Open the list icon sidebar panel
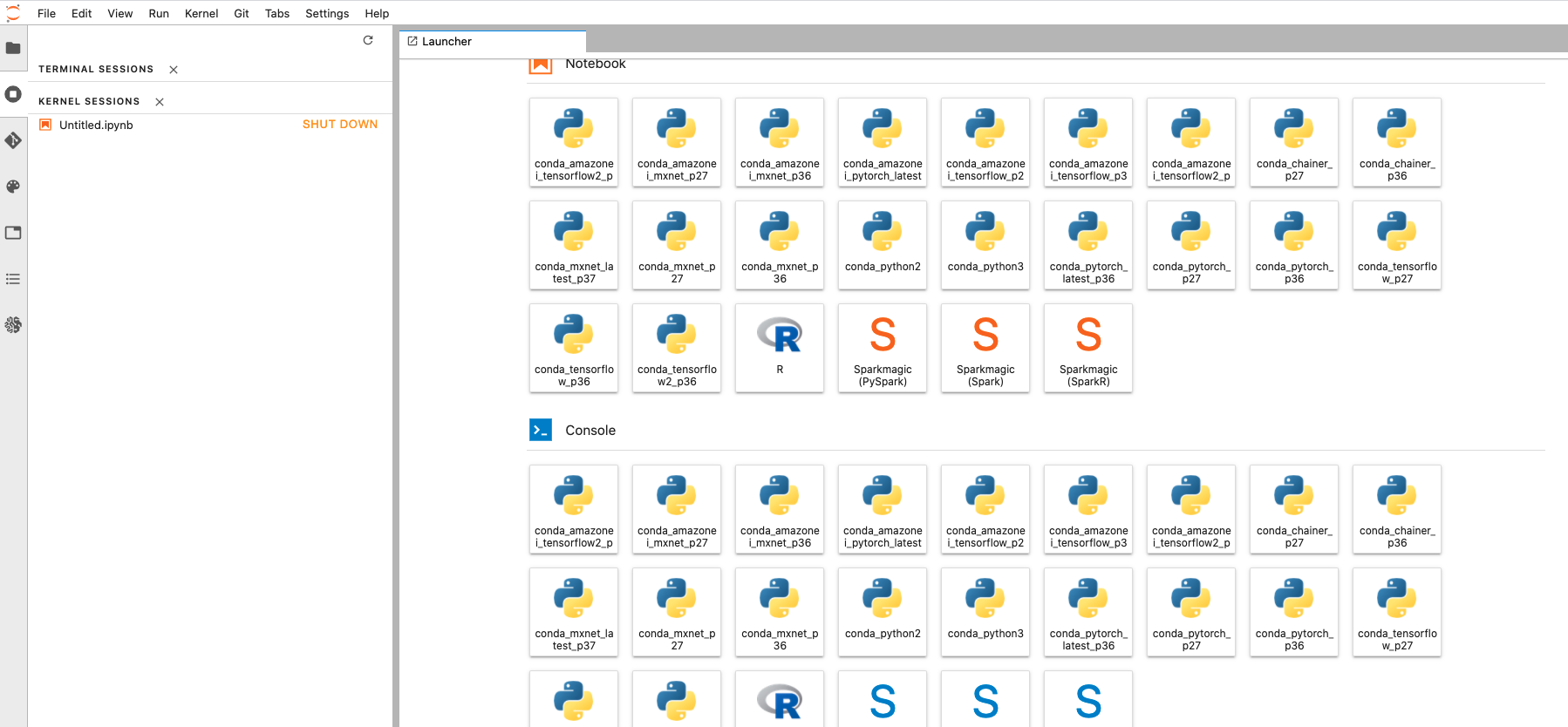The width and height of the screenshot is (1568, 727). click(x=13, y=279)
